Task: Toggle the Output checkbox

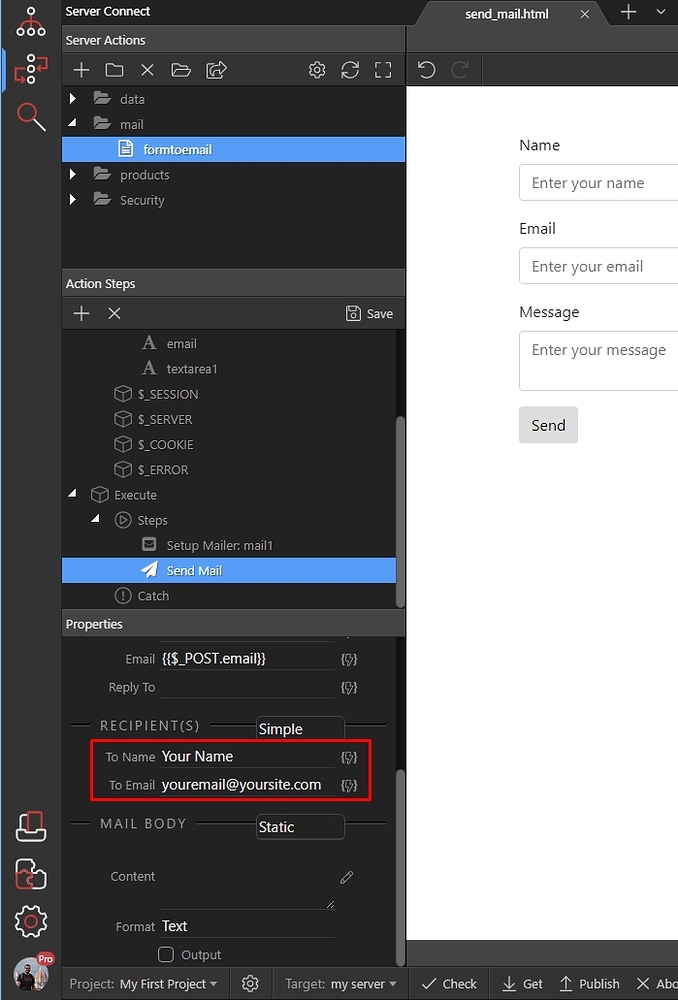Action: point(166,954)
